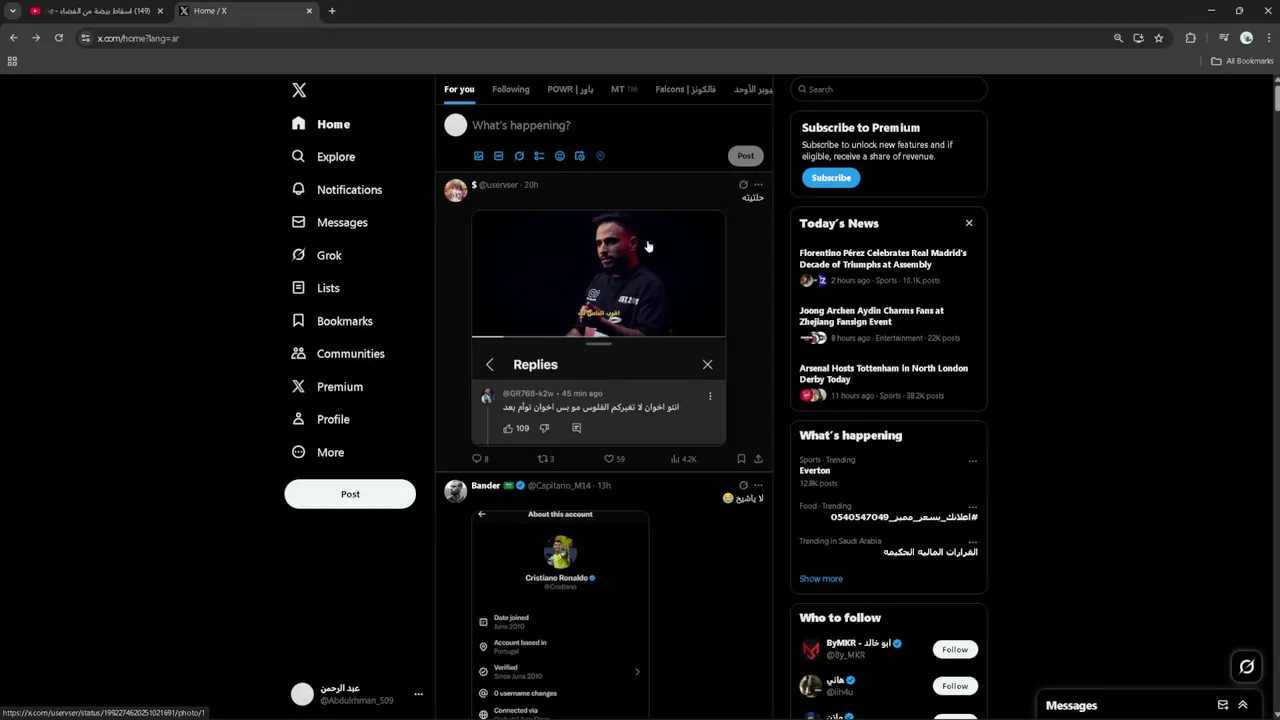Share the first post
Viewport: 1280px width, 720px height.
pyautogui.click(x=758, y=459)
